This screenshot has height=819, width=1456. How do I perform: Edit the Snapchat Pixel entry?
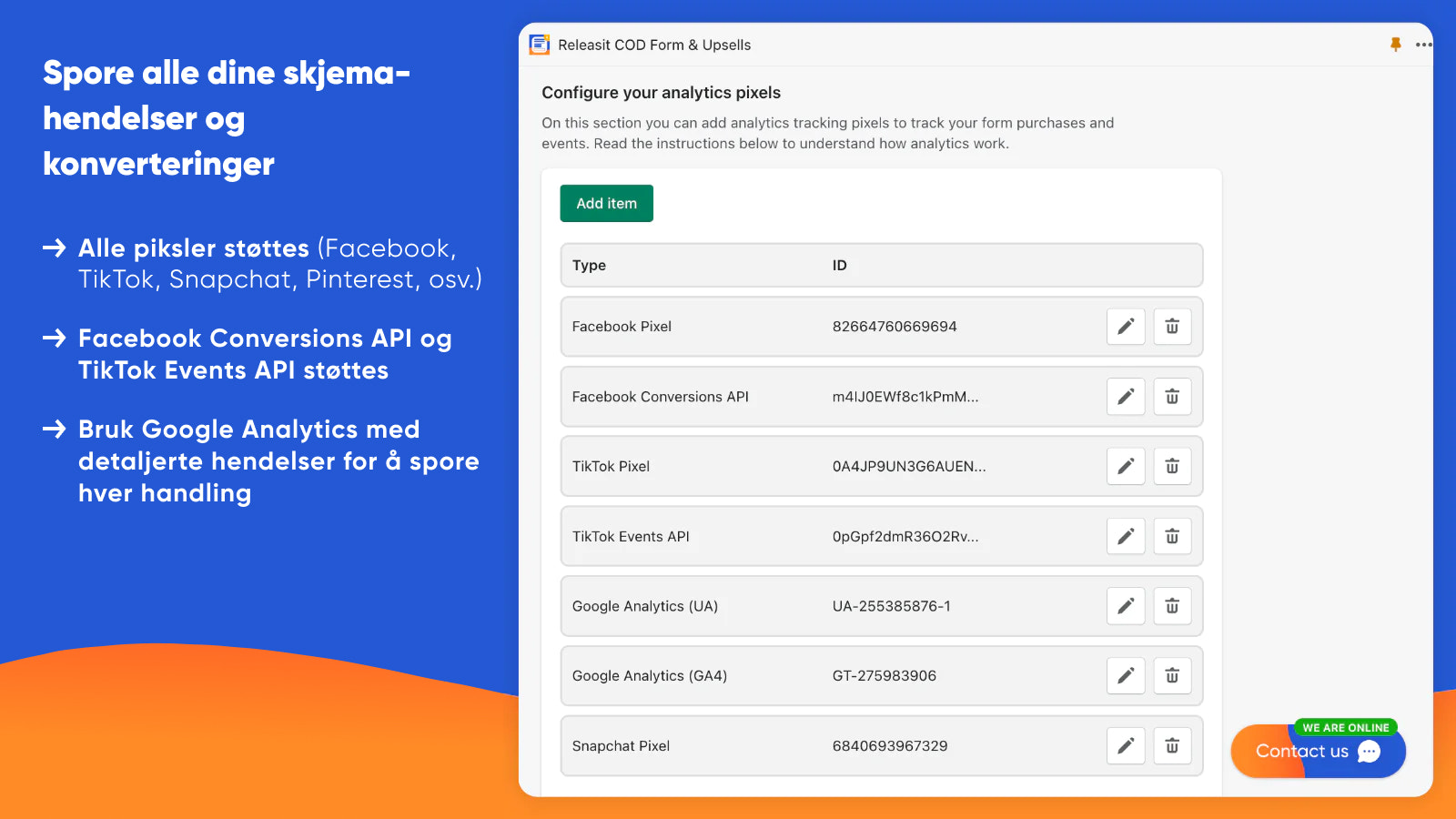click(1126, 746)
